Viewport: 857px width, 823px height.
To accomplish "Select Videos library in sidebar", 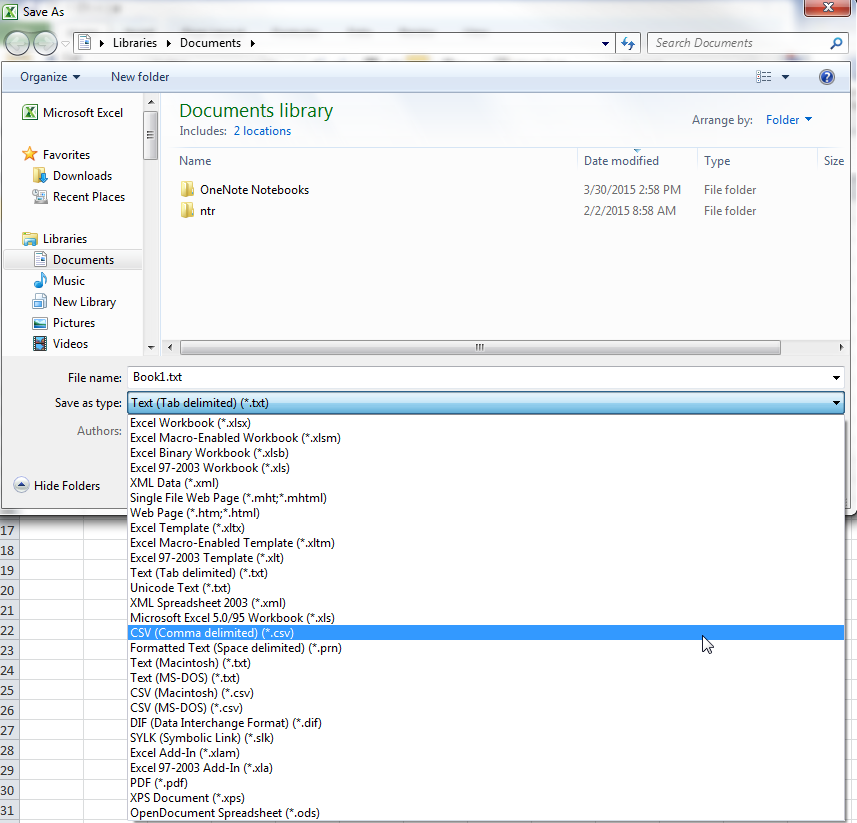I will [x=61, y=344].
